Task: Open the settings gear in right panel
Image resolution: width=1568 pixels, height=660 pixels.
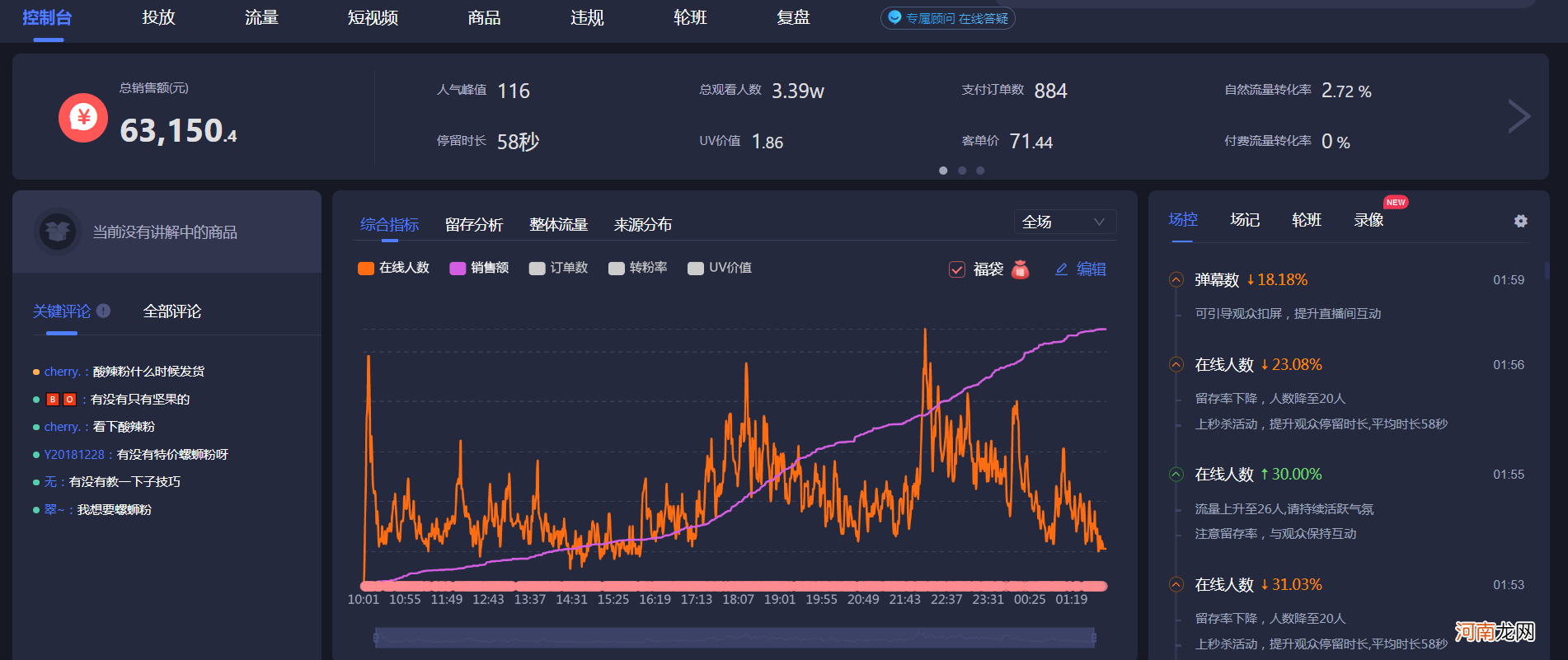Action: pos(1521,221)
